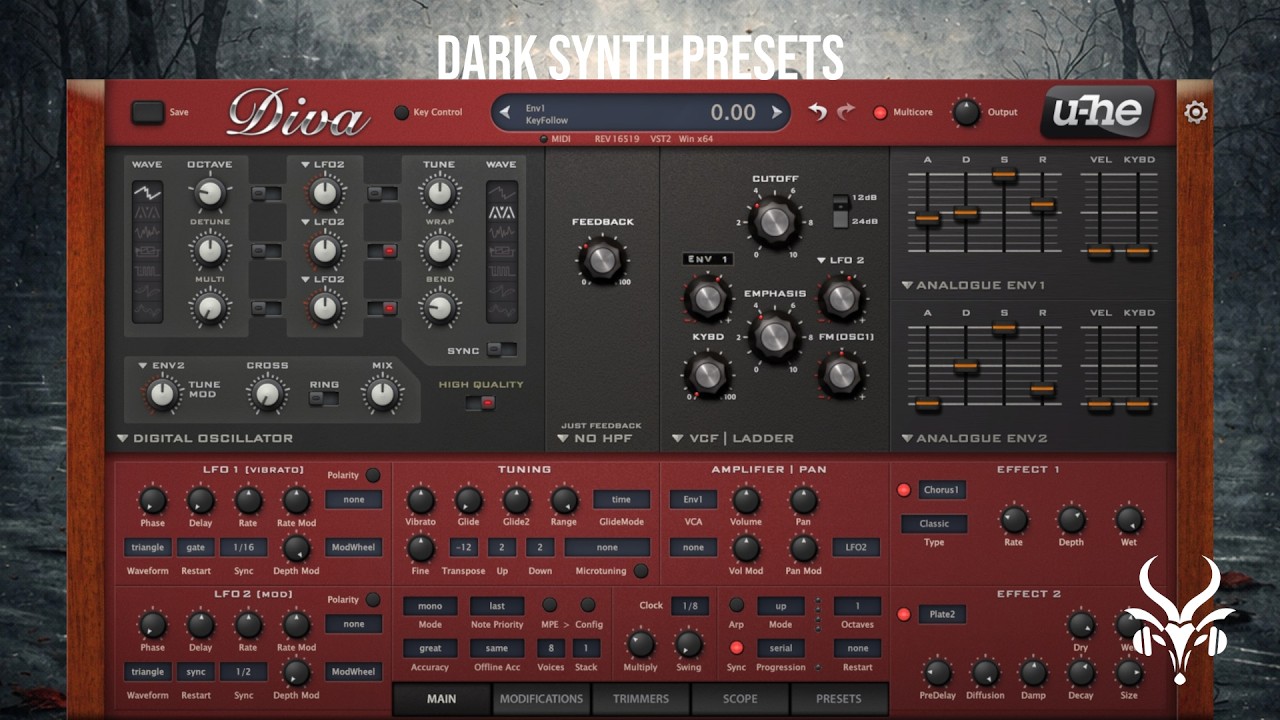Screen dimensions: 1280x720
Task: Toggle the Effect 2 power LED
Action: click(904, 614)
